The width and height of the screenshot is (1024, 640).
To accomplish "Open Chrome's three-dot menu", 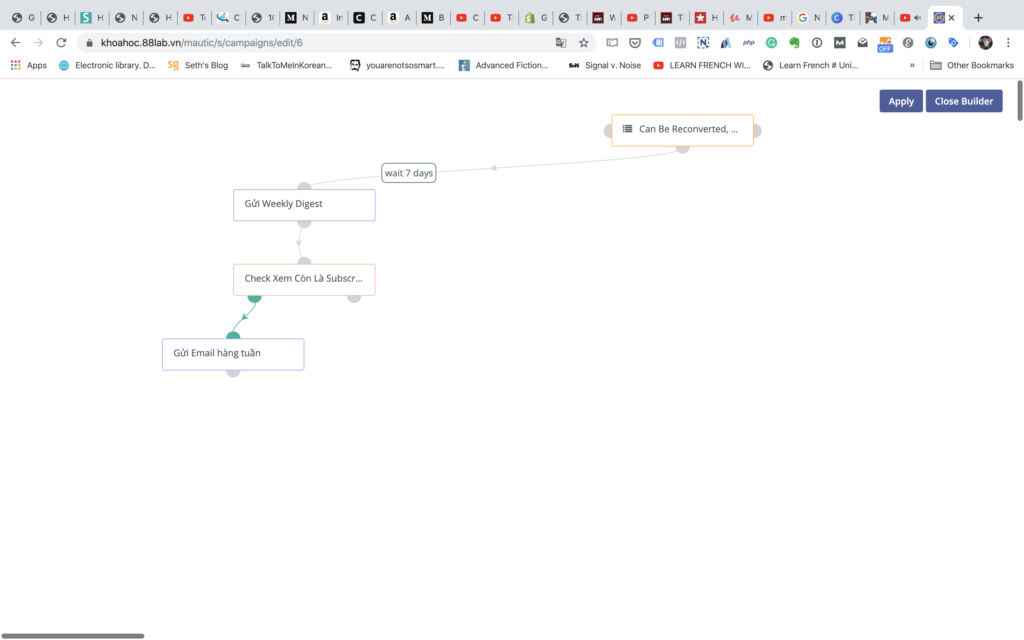I will pyautogui.click(x=1009, y=43).
